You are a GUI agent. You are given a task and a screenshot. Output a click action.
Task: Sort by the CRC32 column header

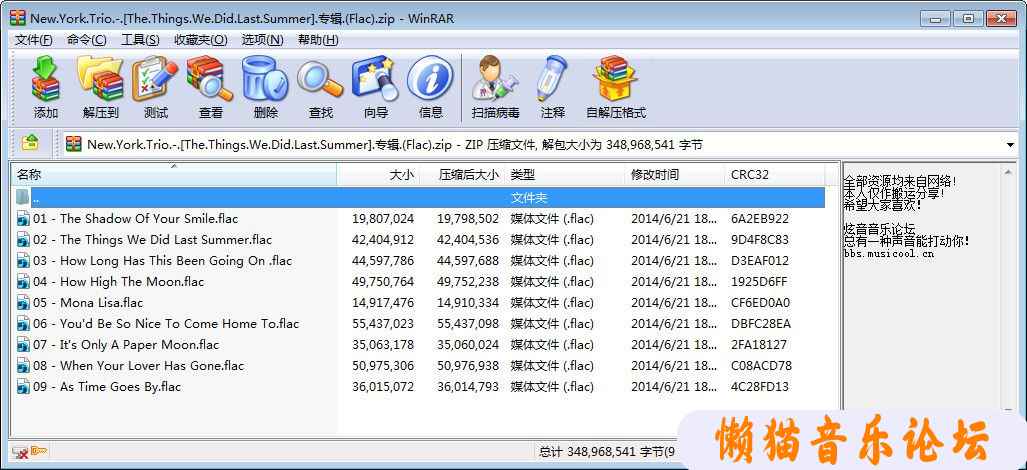[x=775, y=175]
